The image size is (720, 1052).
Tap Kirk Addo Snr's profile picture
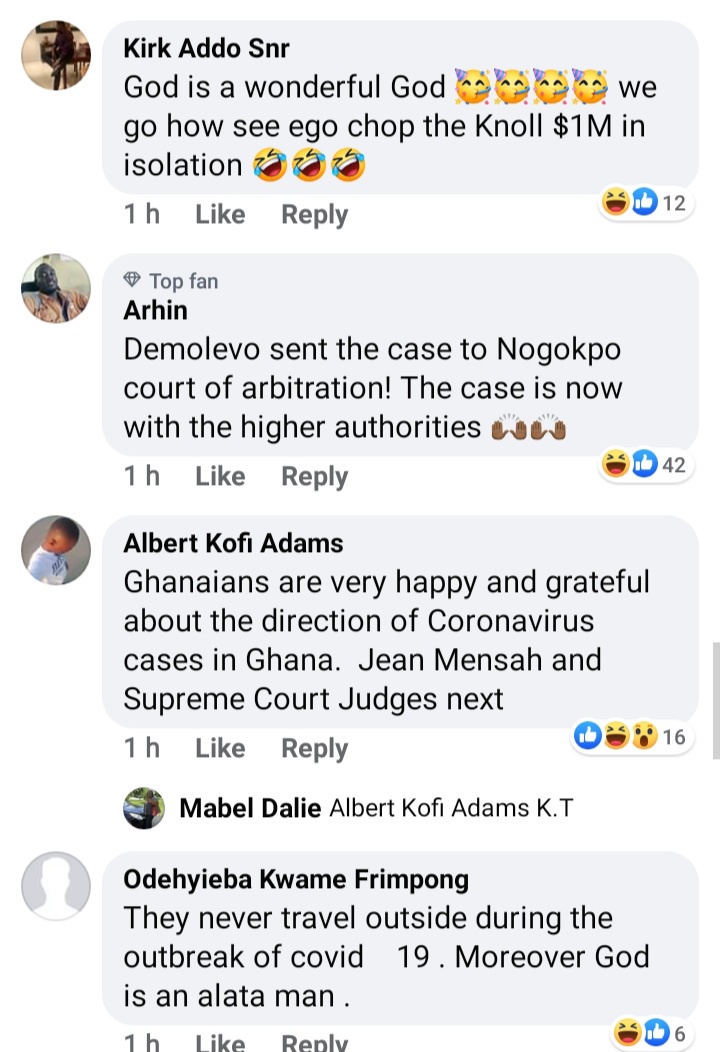coord(56,55)
